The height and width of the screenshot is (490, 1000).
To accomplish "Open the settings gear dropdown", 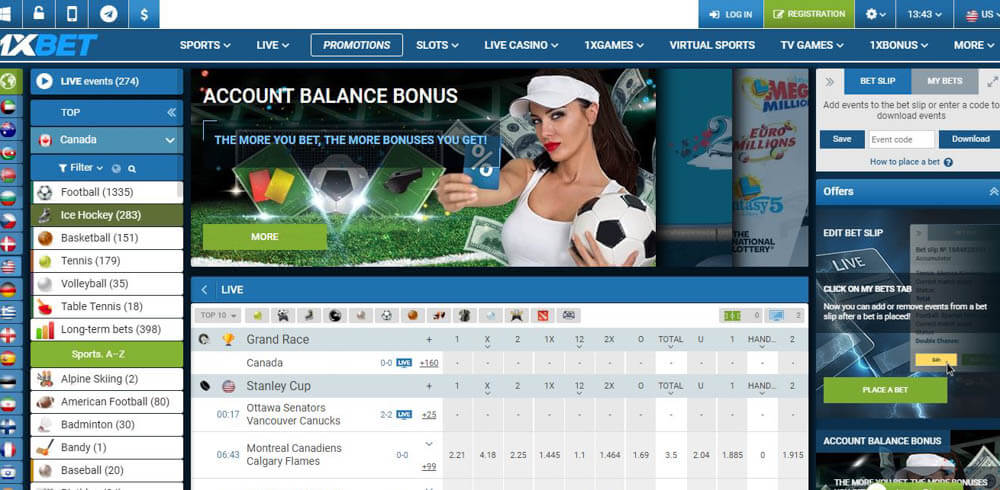I will 876,14.
